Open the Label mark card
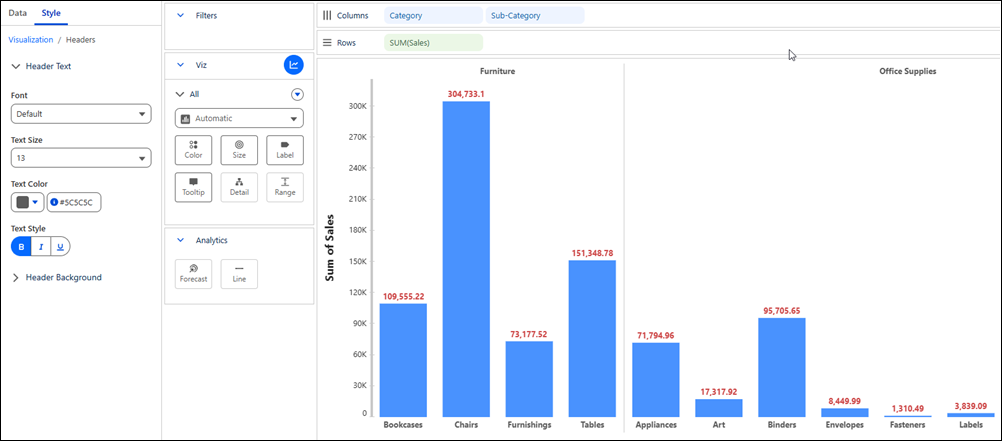 (x=285, y=150)
